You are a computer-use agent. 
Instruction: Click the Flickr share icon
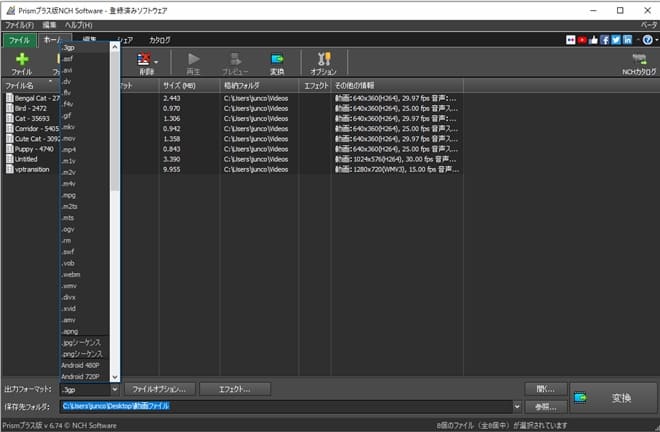(570, 40)
